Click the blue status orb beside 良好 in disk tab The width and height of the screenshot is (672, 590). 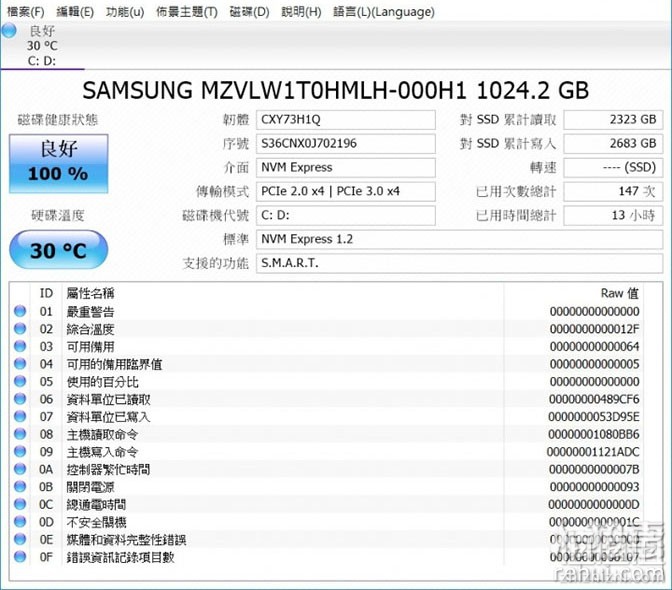click(x=9, y=31)
